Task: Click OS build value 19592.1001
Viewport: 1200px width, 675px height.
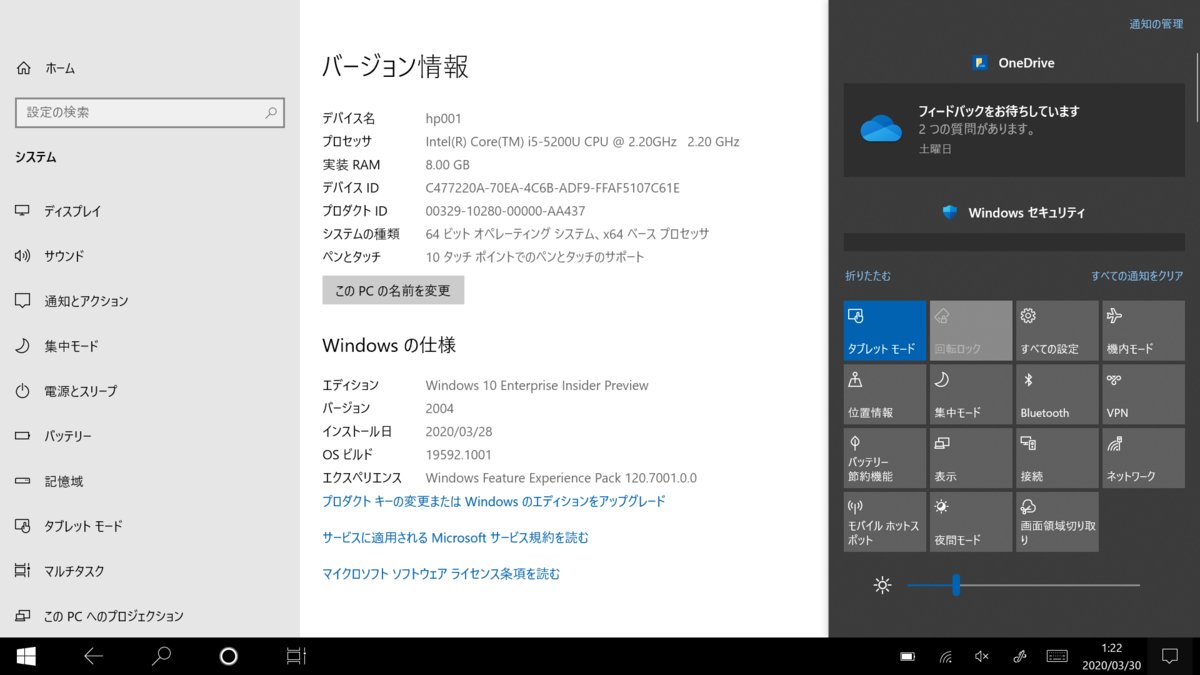Action: (459, 454)
